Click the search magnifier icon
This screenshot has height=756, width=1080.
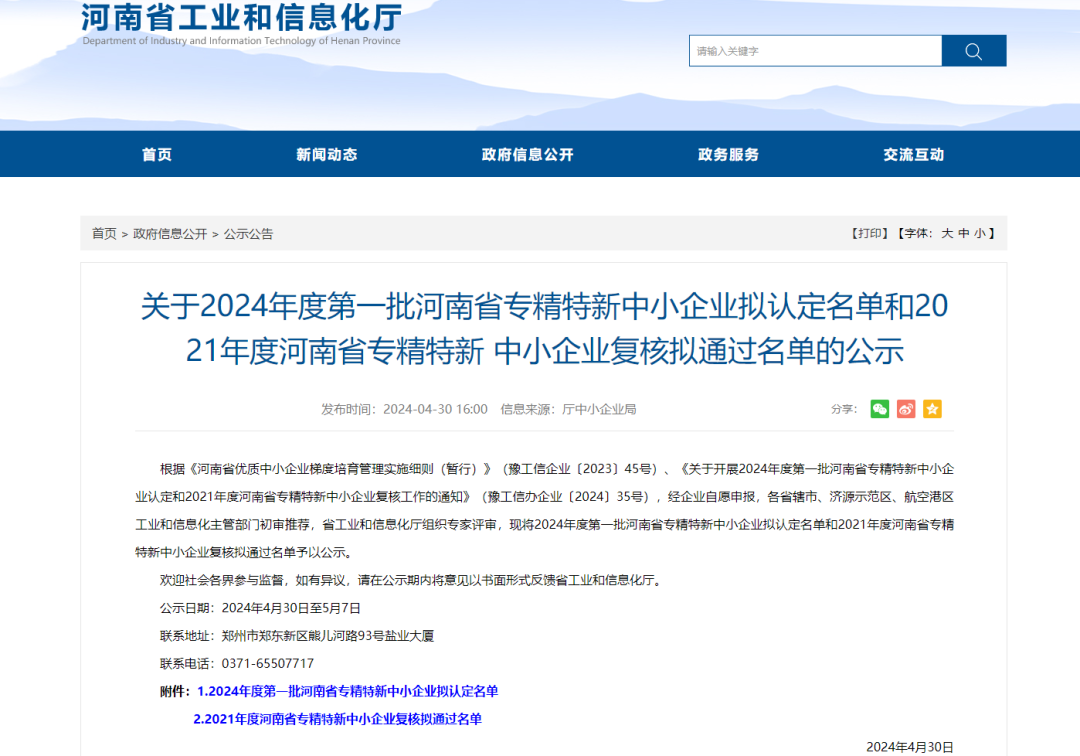pos(973,50)
